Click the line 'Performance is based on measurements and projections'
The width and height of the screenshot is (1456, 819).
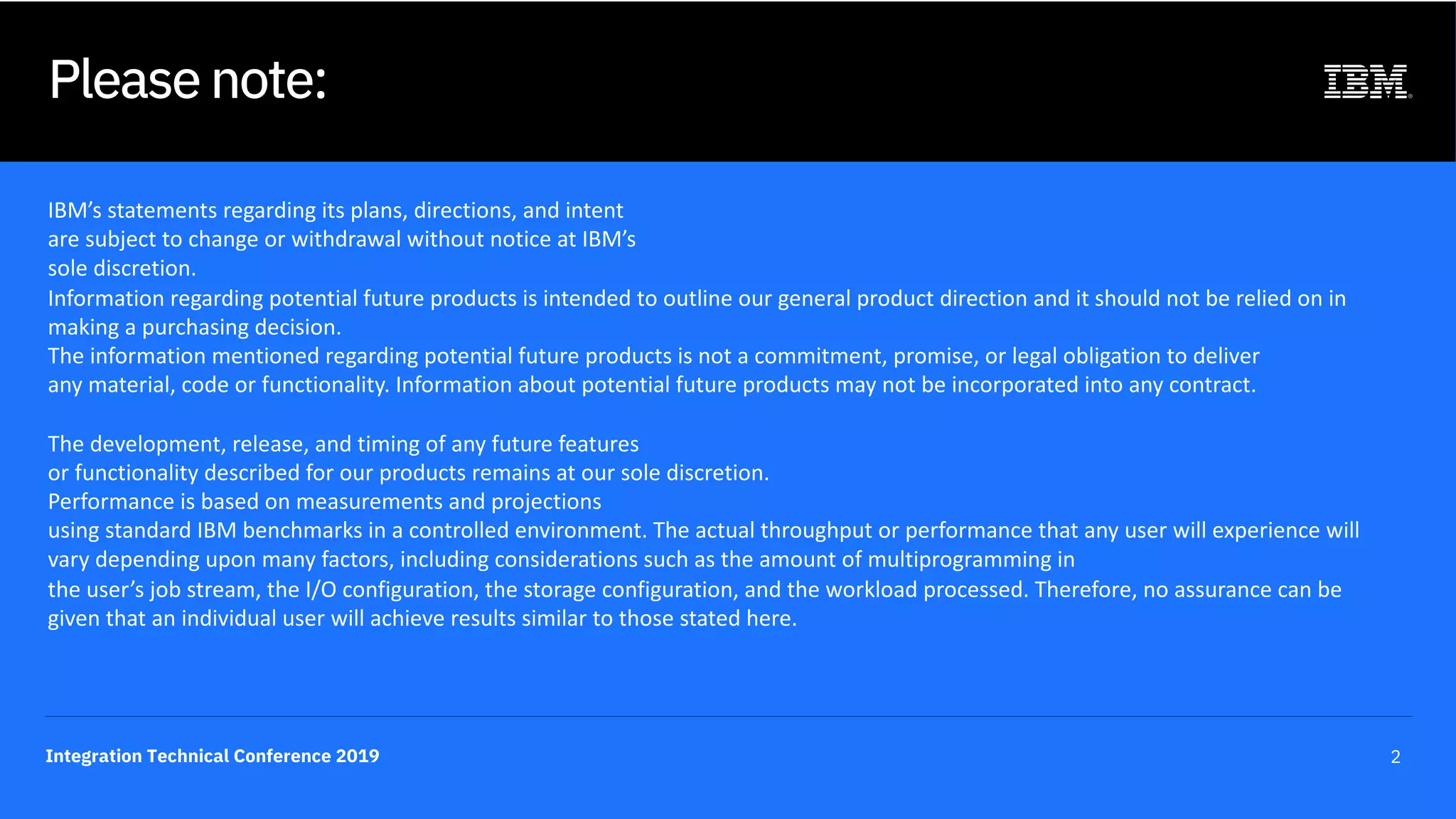click(x=325, y=502)
